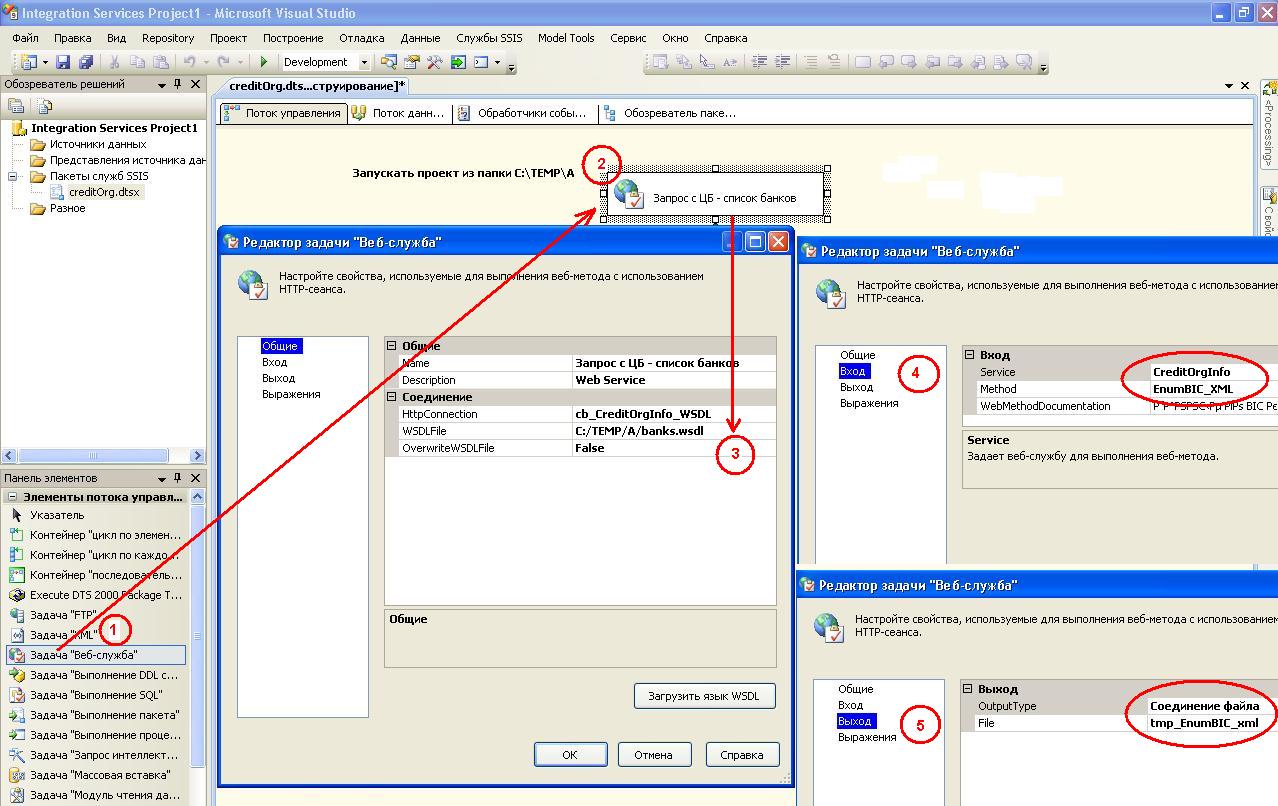Pin the Панель элементов panel
The image size is (1278, 806).
coord(178,478)
